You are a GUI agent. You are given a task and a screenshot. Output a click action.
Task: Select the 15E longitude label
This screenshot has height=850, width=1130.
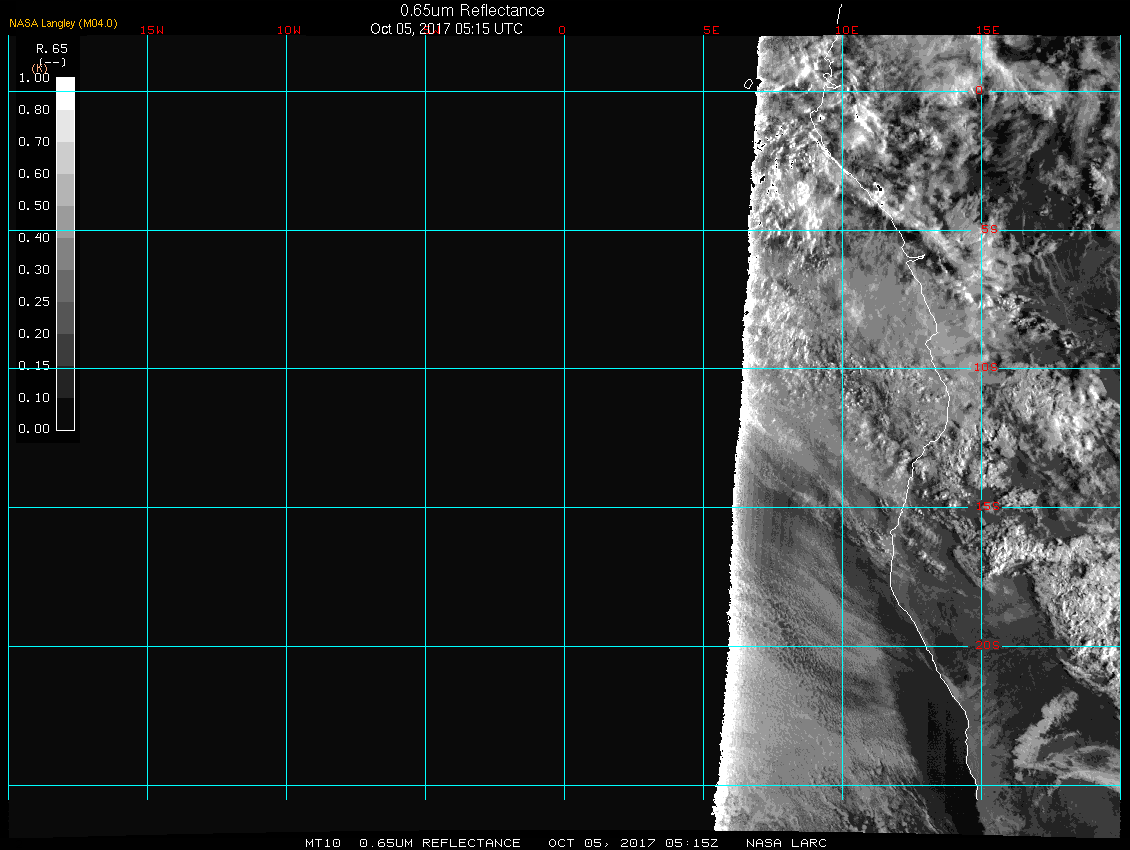pyautogui.click(x=988, y=30)
